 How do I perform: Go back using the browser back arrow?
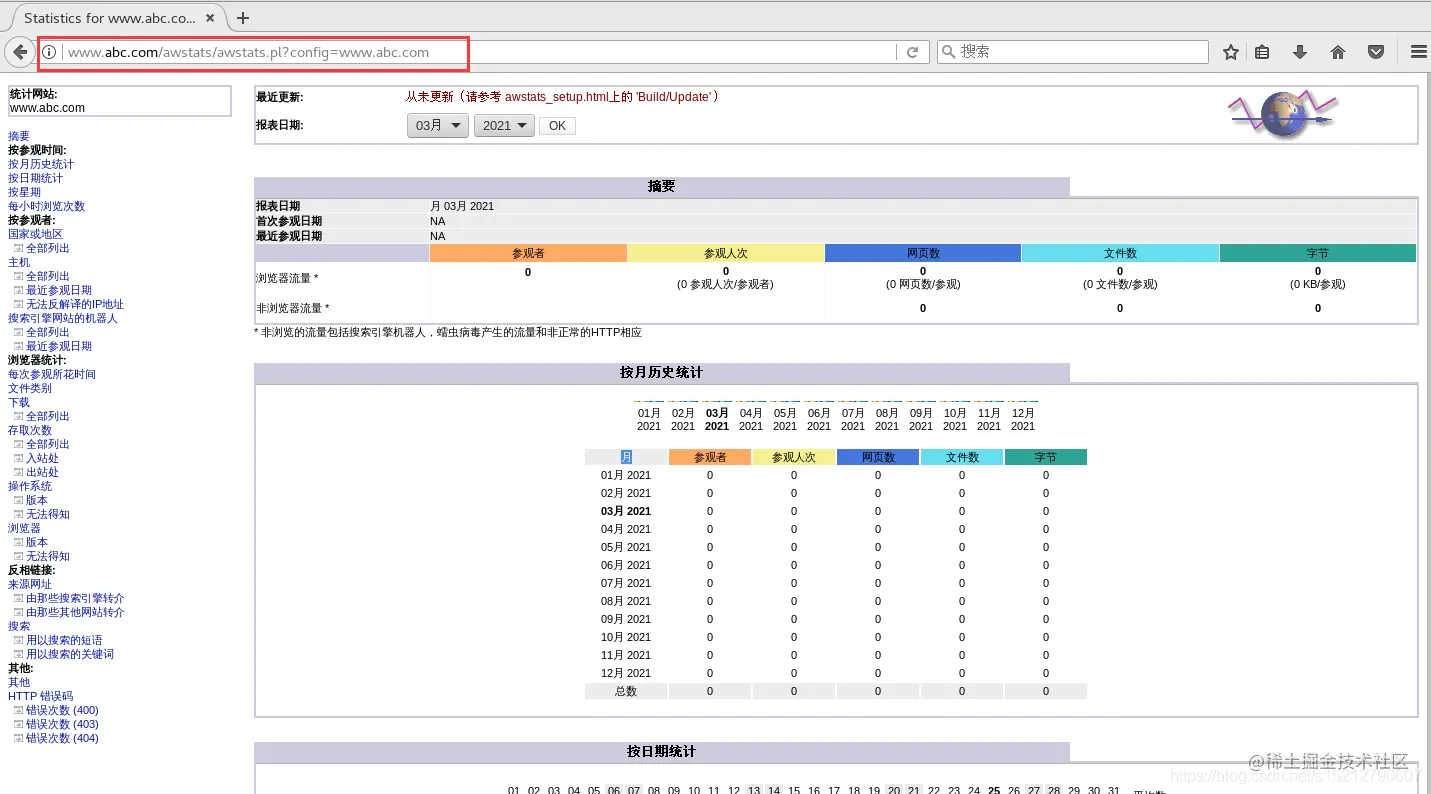click(x=20, y=52)
